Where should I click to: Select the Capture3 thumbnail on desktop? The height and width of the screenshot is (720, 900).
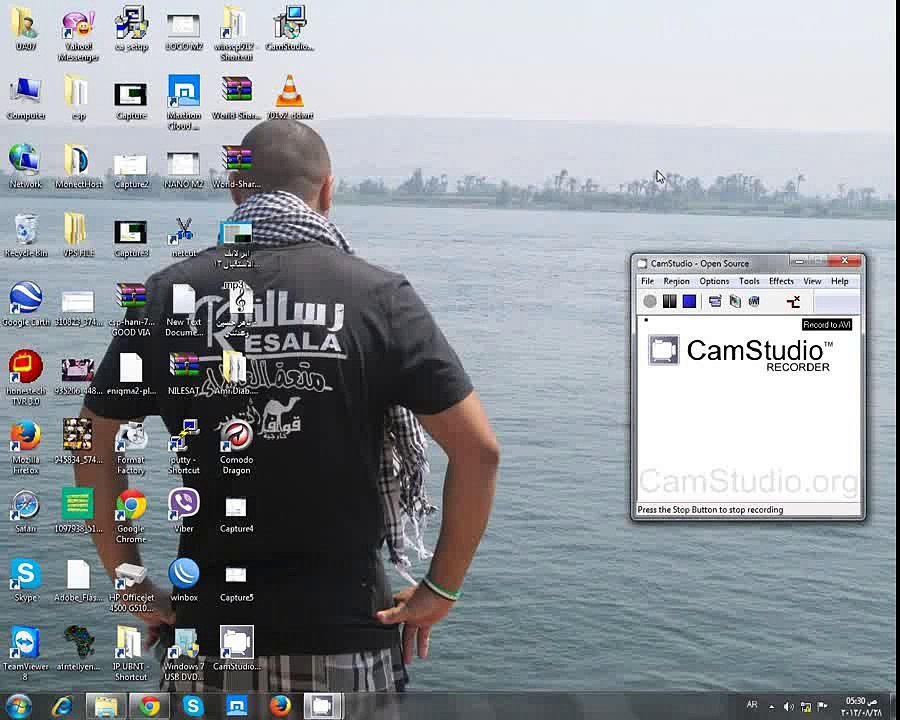(131, 238)
